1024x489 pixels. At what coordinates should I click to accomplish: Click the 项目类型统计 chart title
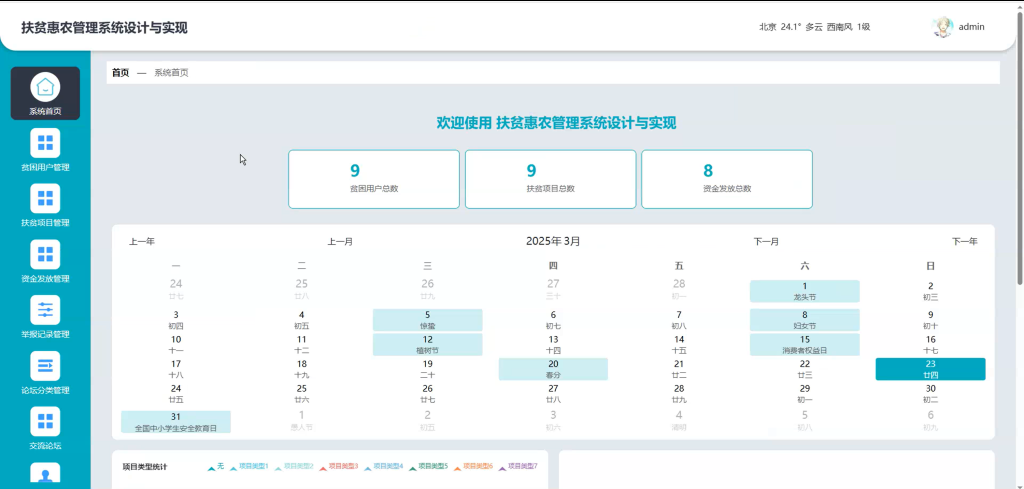(x=145, y=467)
